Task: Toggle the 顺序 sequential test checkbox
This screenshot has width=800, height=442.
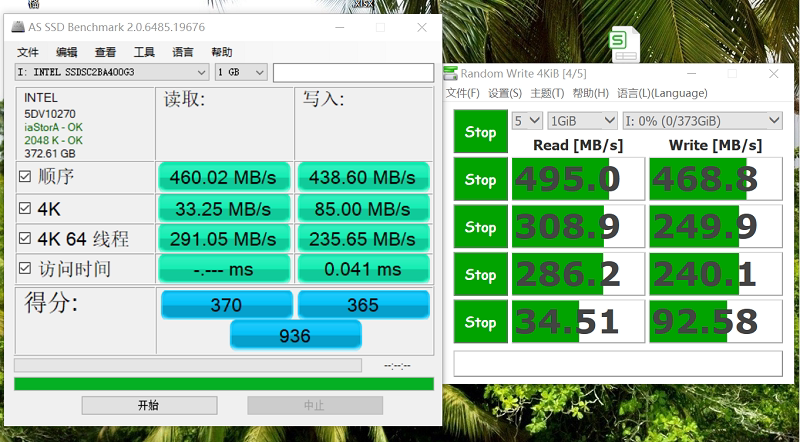Action: coord(24,177)
